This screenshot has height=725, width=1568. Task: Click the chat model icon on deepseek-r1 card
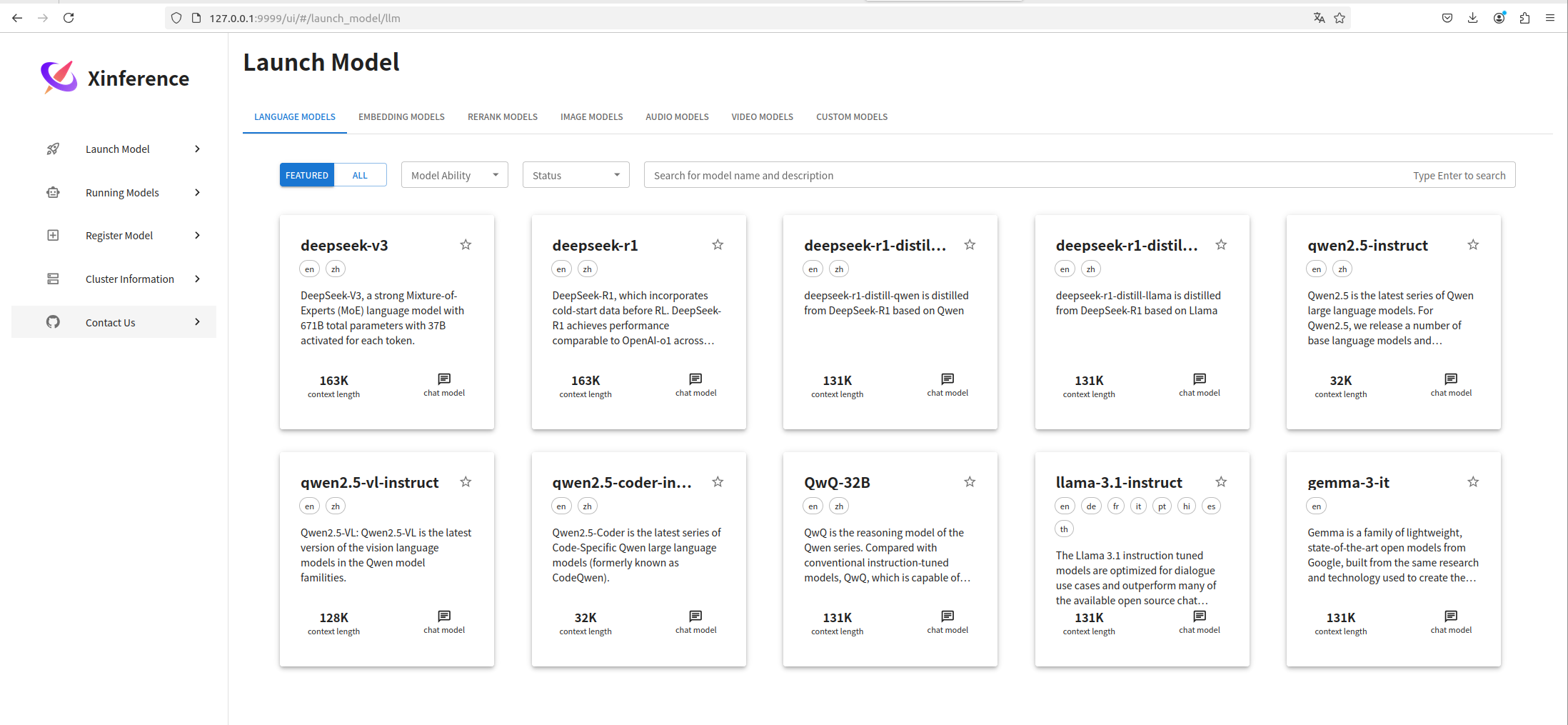click(695, 379)
